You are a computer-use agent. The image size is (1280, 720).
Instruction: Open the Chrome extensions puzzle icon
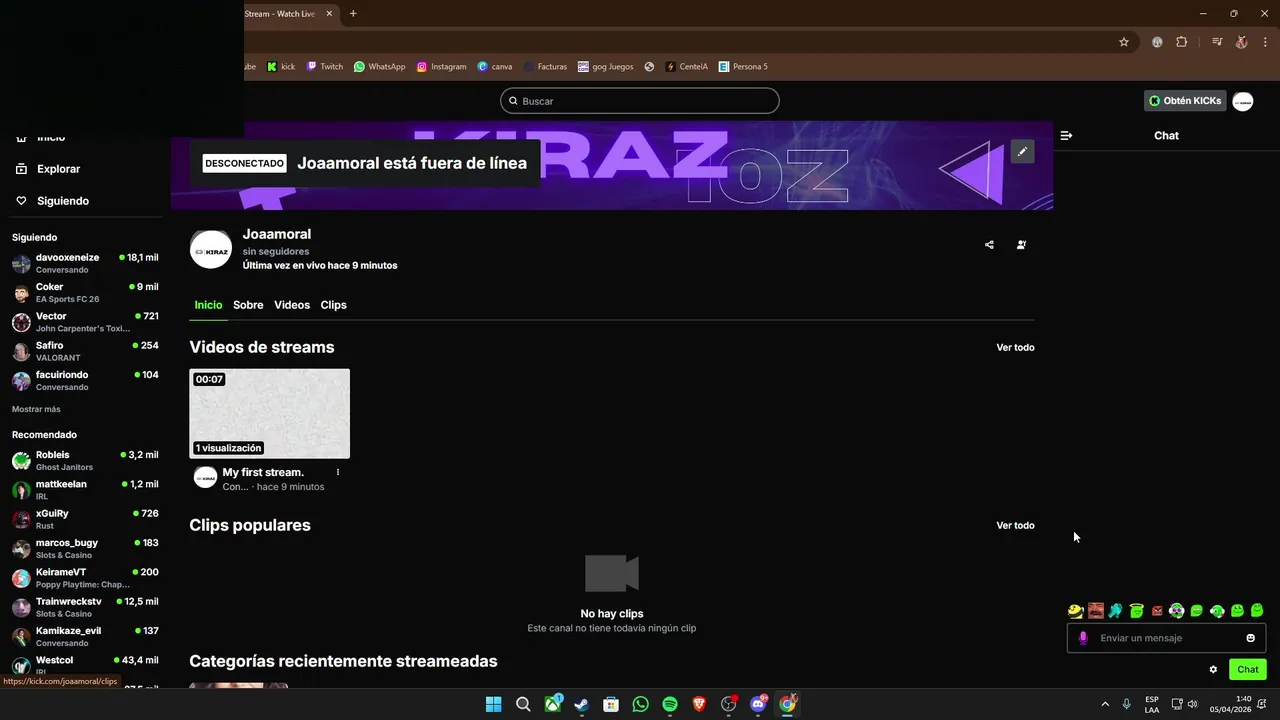pyautogui.click(x=1182, y=42)
